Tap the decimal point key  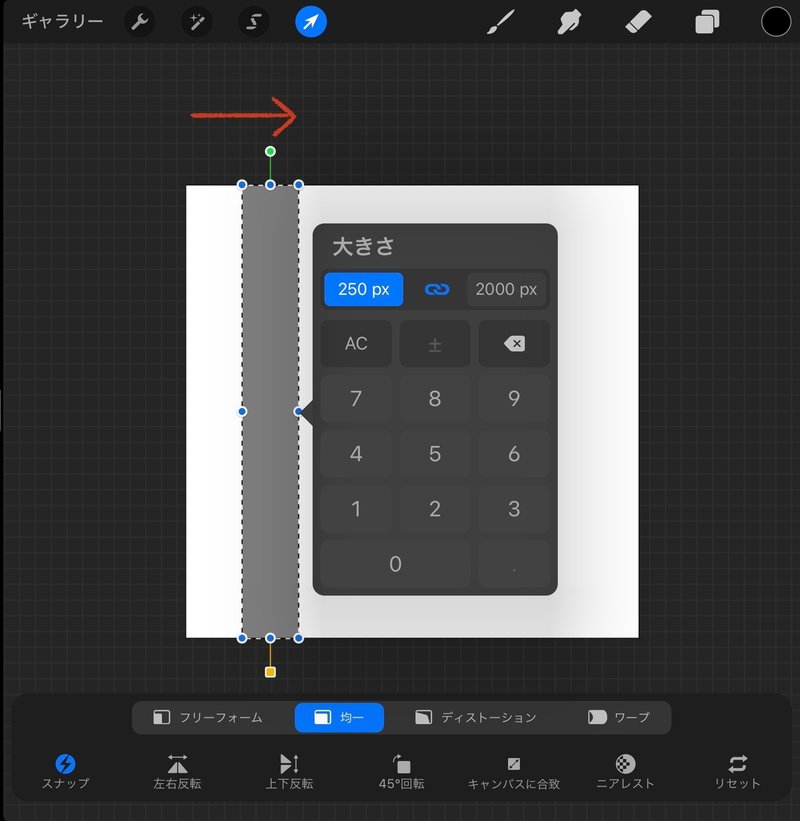click(514, 564)
